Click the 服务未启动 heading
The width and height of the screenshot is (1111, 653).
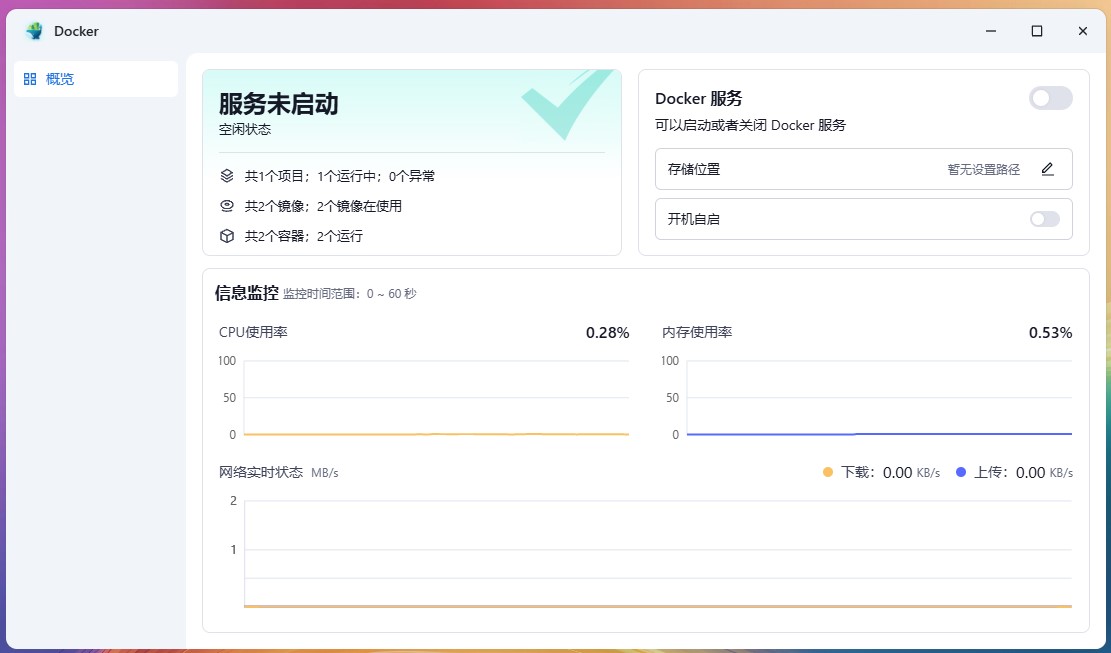[278, 104]
